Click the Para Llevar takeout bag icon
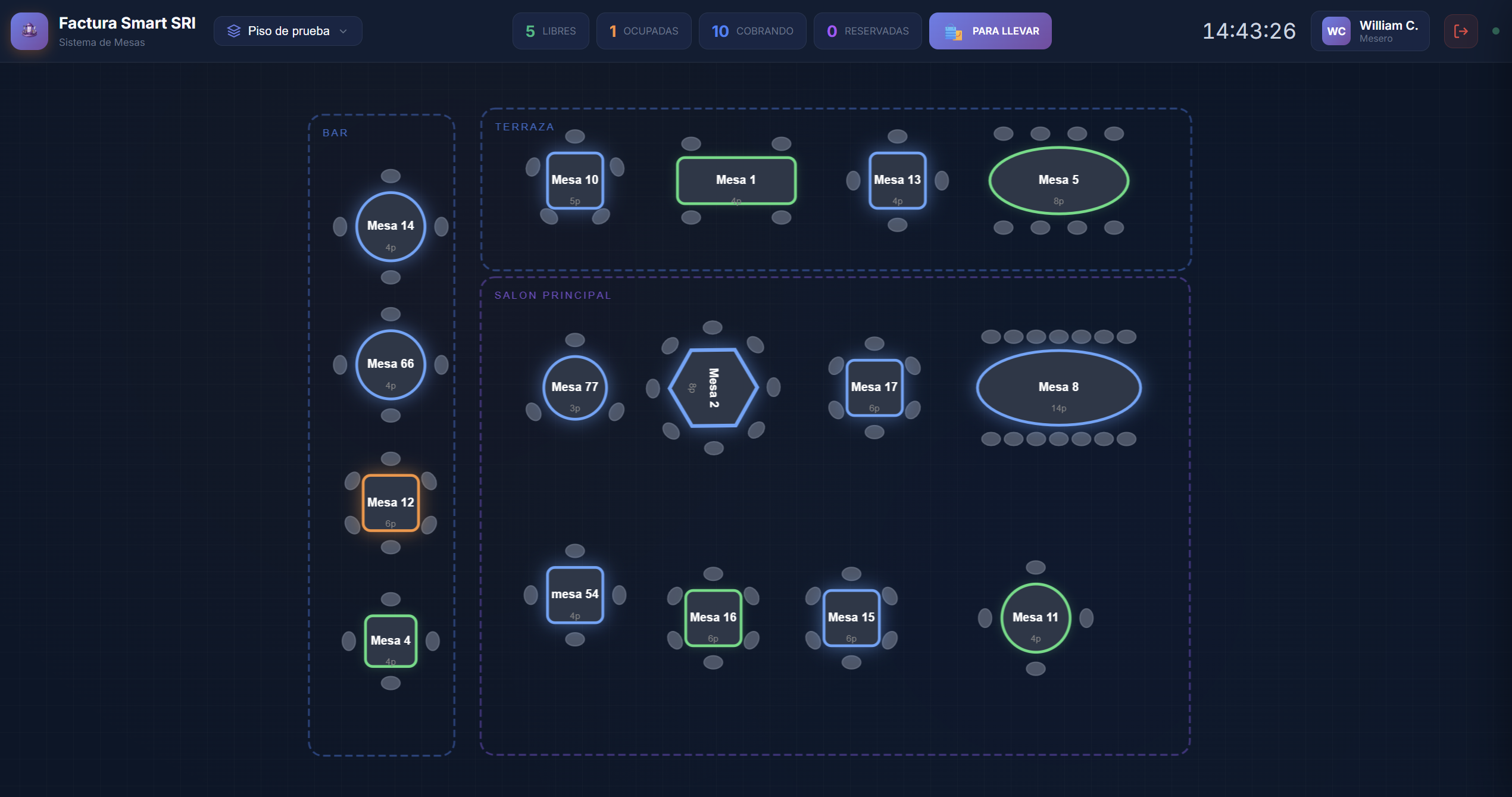The image size is (1512, 797). (953, 32)
